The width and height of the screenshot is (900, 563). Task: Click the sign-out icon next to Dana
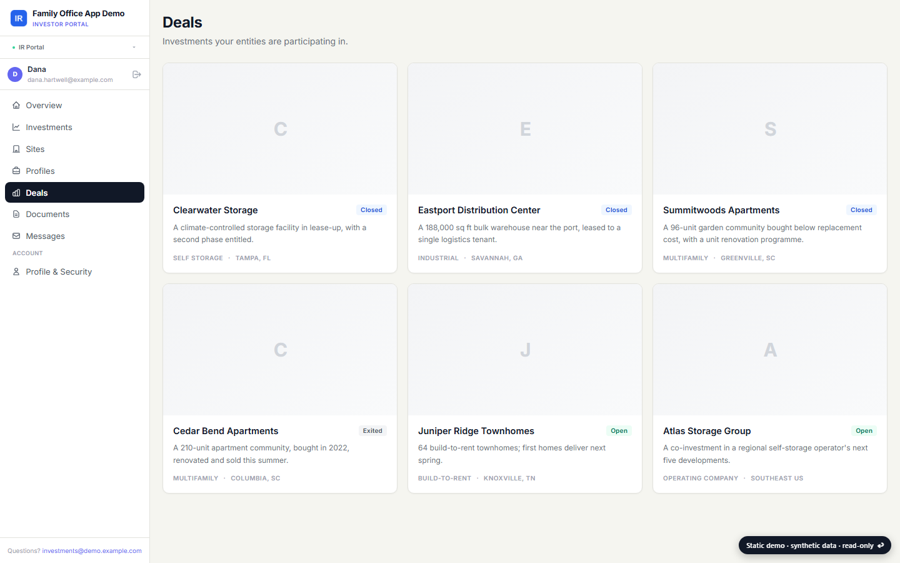point(137,74)
